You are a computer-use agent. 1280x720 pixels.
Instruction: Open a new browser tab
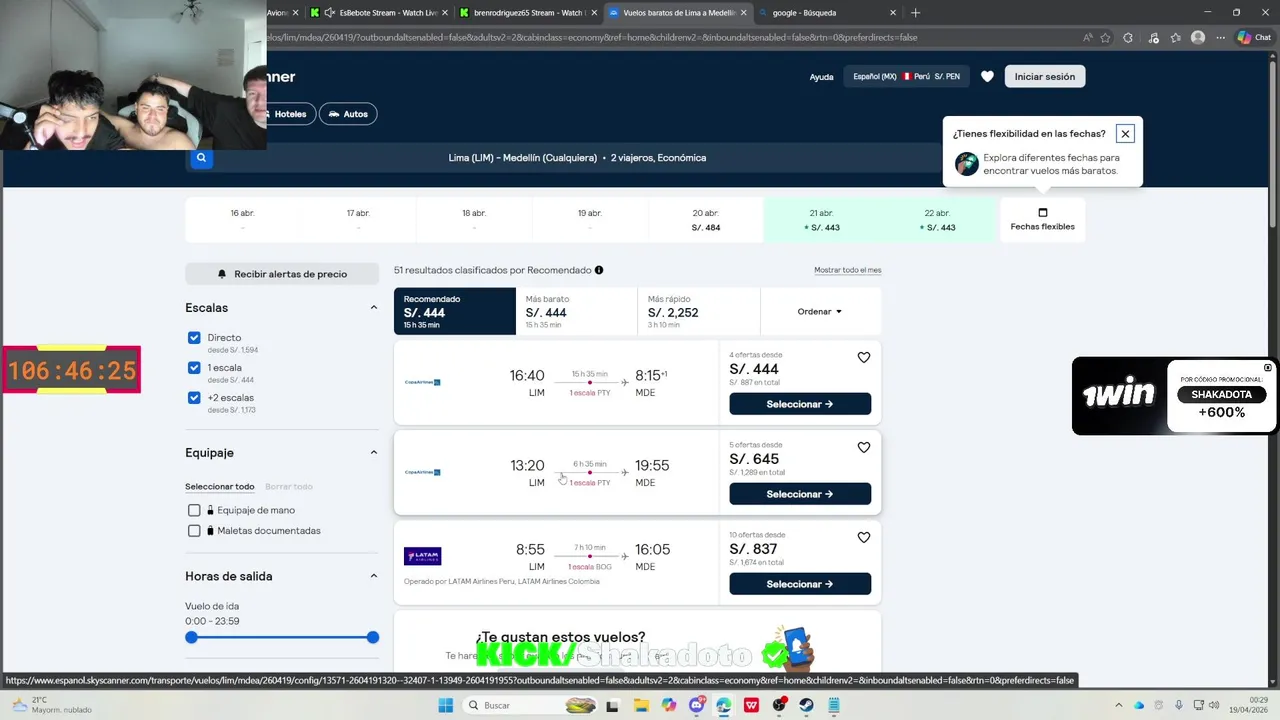(x=915, y=13)
